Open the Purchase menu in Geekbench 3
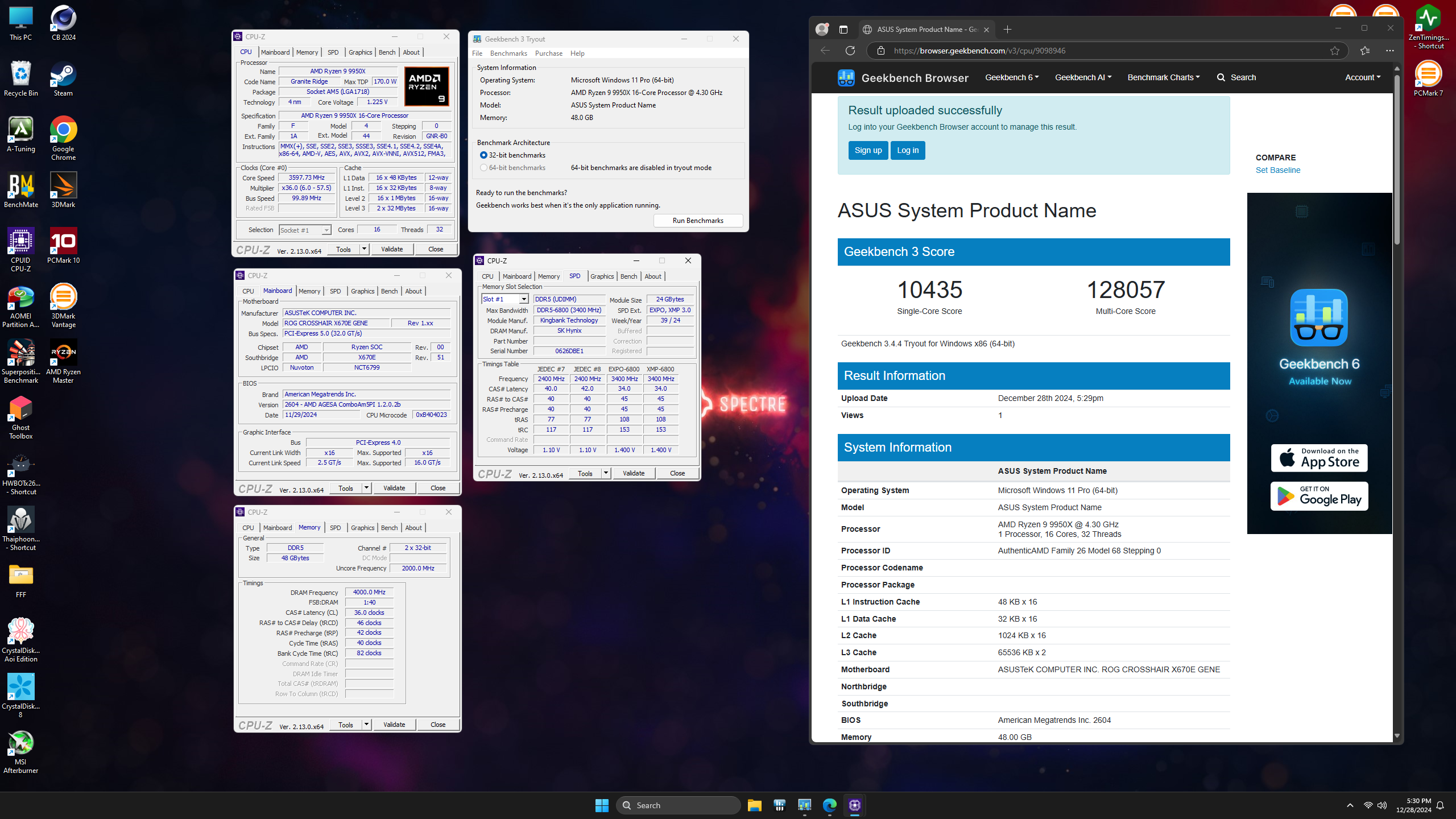The height and width of the screenshot is (819, 1456). (x=548, y=53)
